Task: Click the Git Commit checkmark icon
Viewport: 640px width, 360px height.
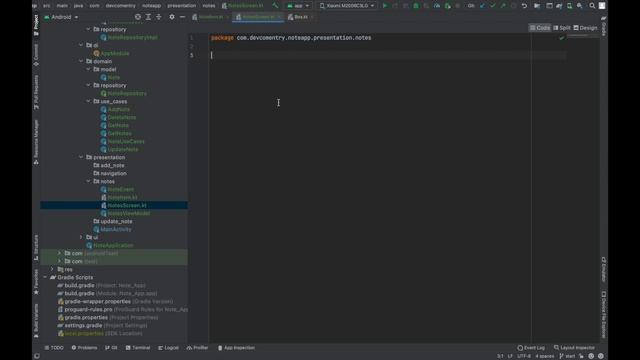Action: (493, 6)
